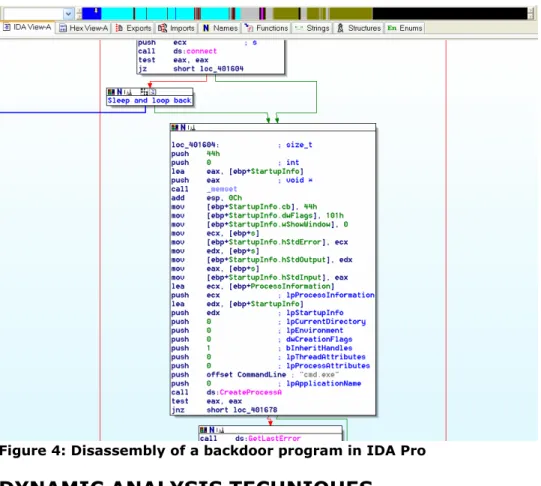Click the color icon on the Sleep and loop back node

coord(111,92)
